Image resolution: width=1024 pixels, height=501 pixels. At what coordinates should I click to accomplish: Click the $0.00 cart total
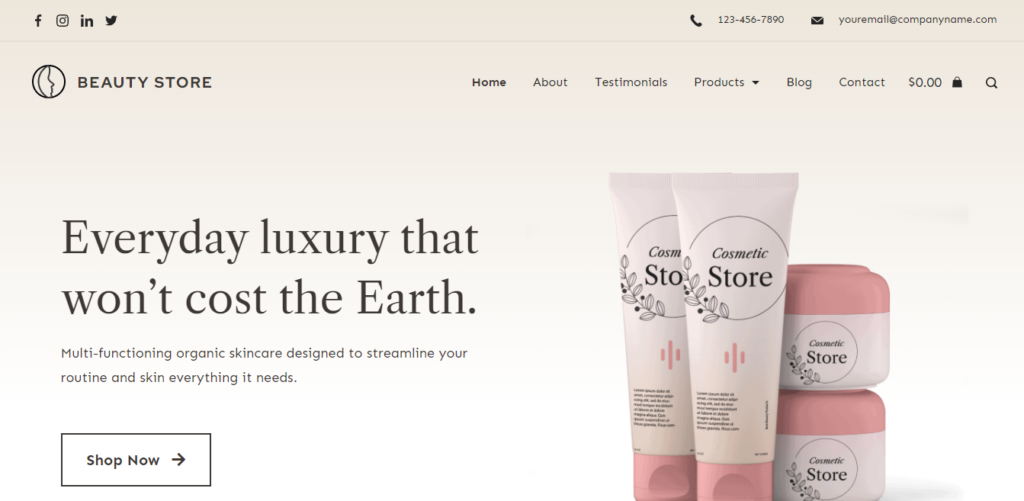pos(925,82)
